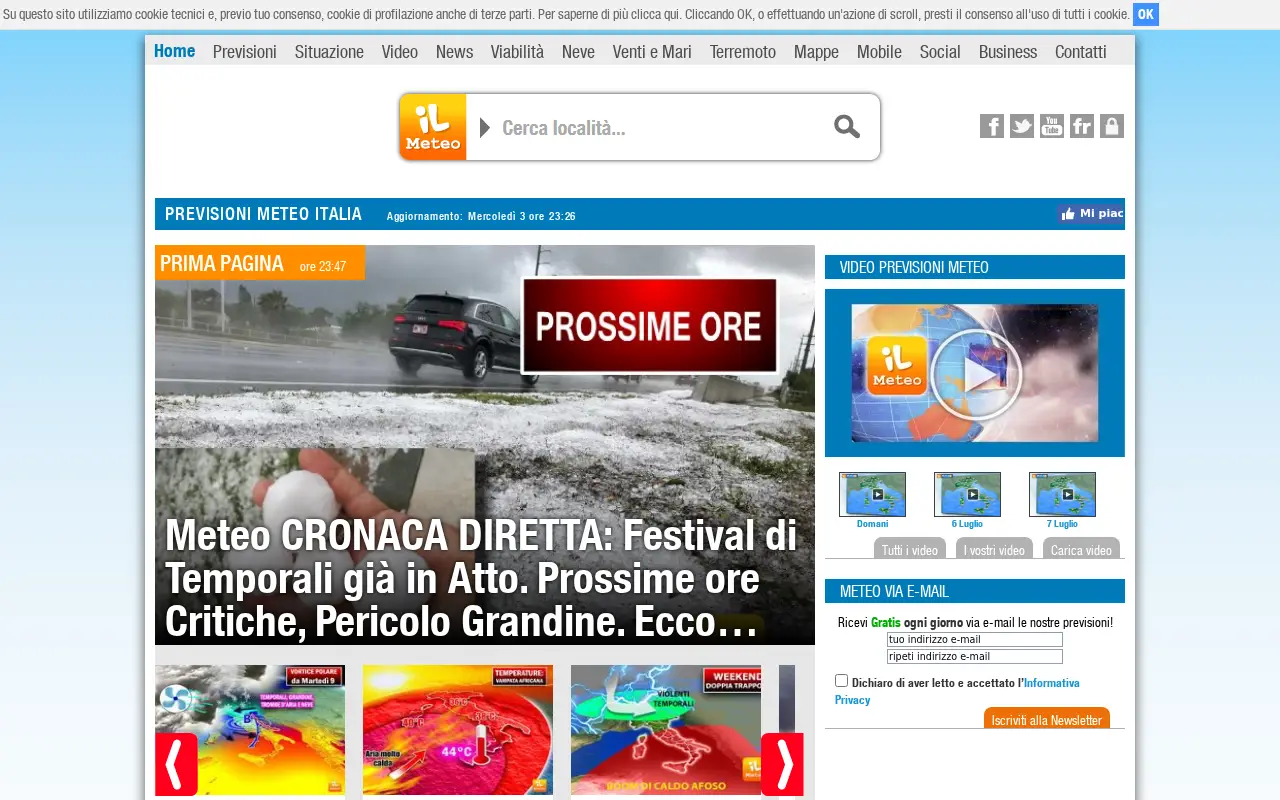This screenshot has height=800, width=1280.
Task: Open the 'Tutti i video' tab
Action: tap(910, 548)
